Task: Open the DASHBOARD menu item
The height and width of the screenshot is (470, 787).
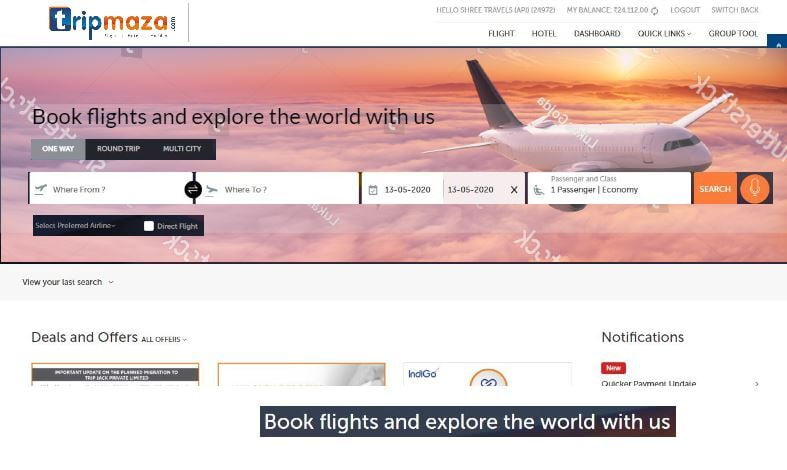Action: (597, 34)
